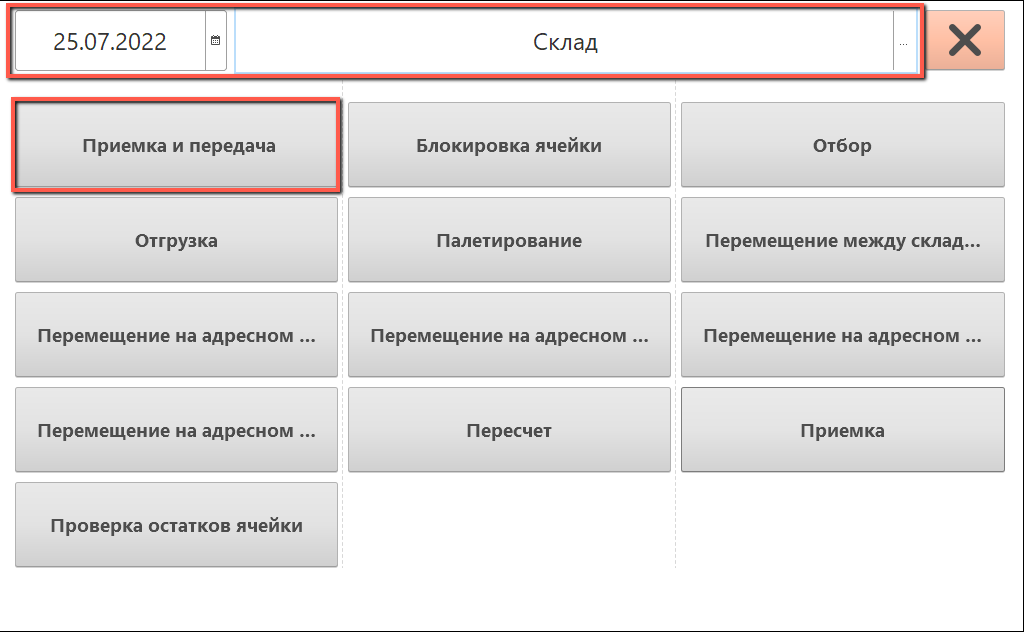Open the calendar picker icon beside the date
This screenshot has width=1024, height=632.
215,42
